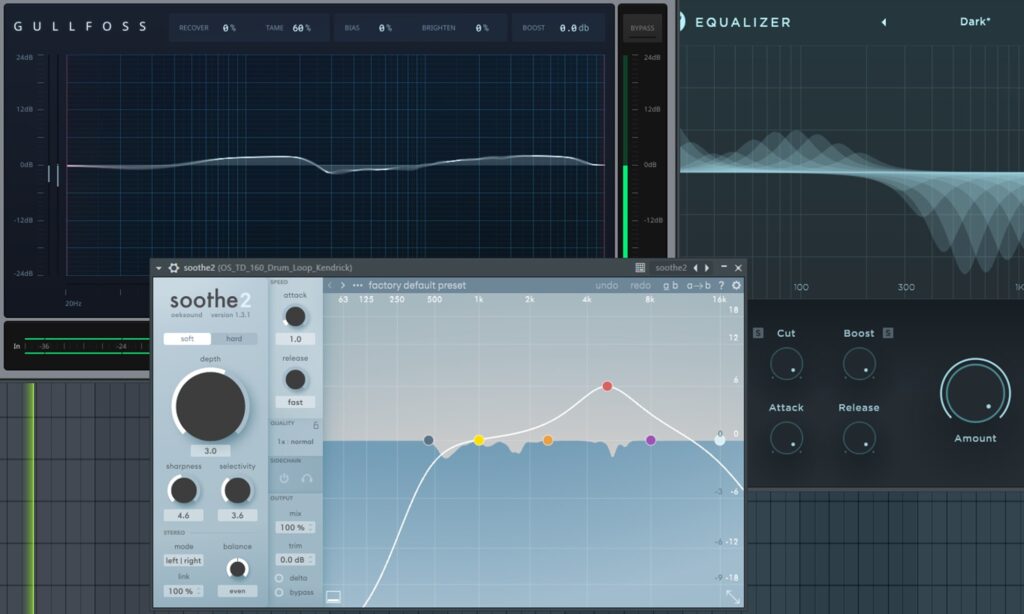Click the Boost knob in Equalizer

click(x=859, y=364)
